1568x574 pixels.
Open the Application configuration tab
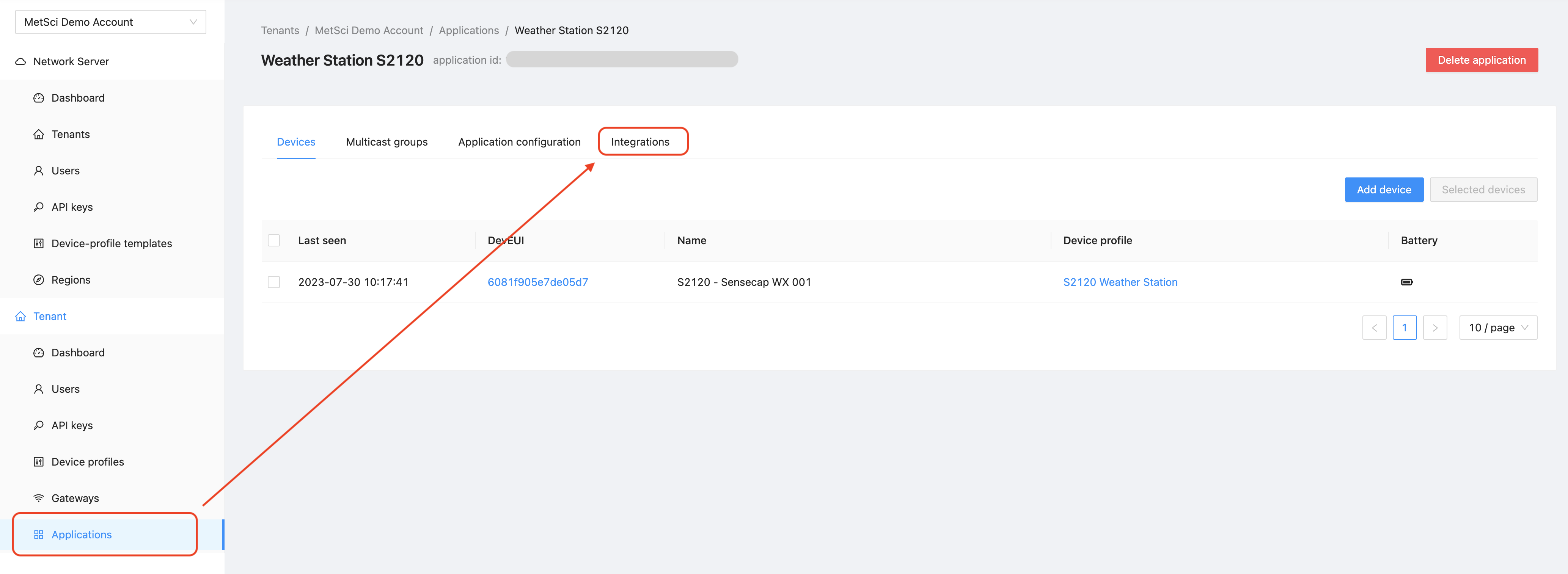click(519, 142)
